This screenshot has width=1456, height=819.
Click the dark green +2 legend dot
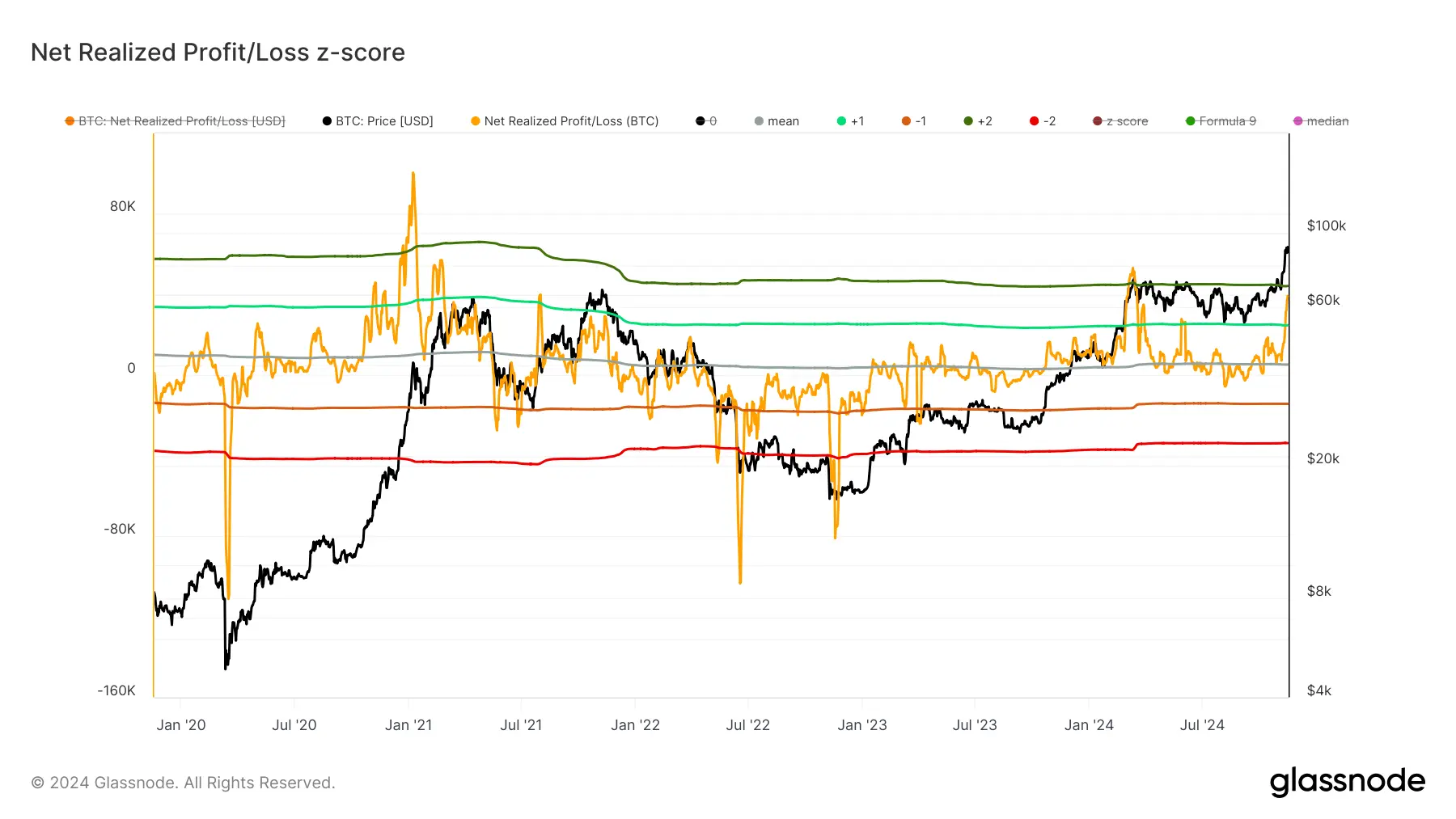coord(968,121)
